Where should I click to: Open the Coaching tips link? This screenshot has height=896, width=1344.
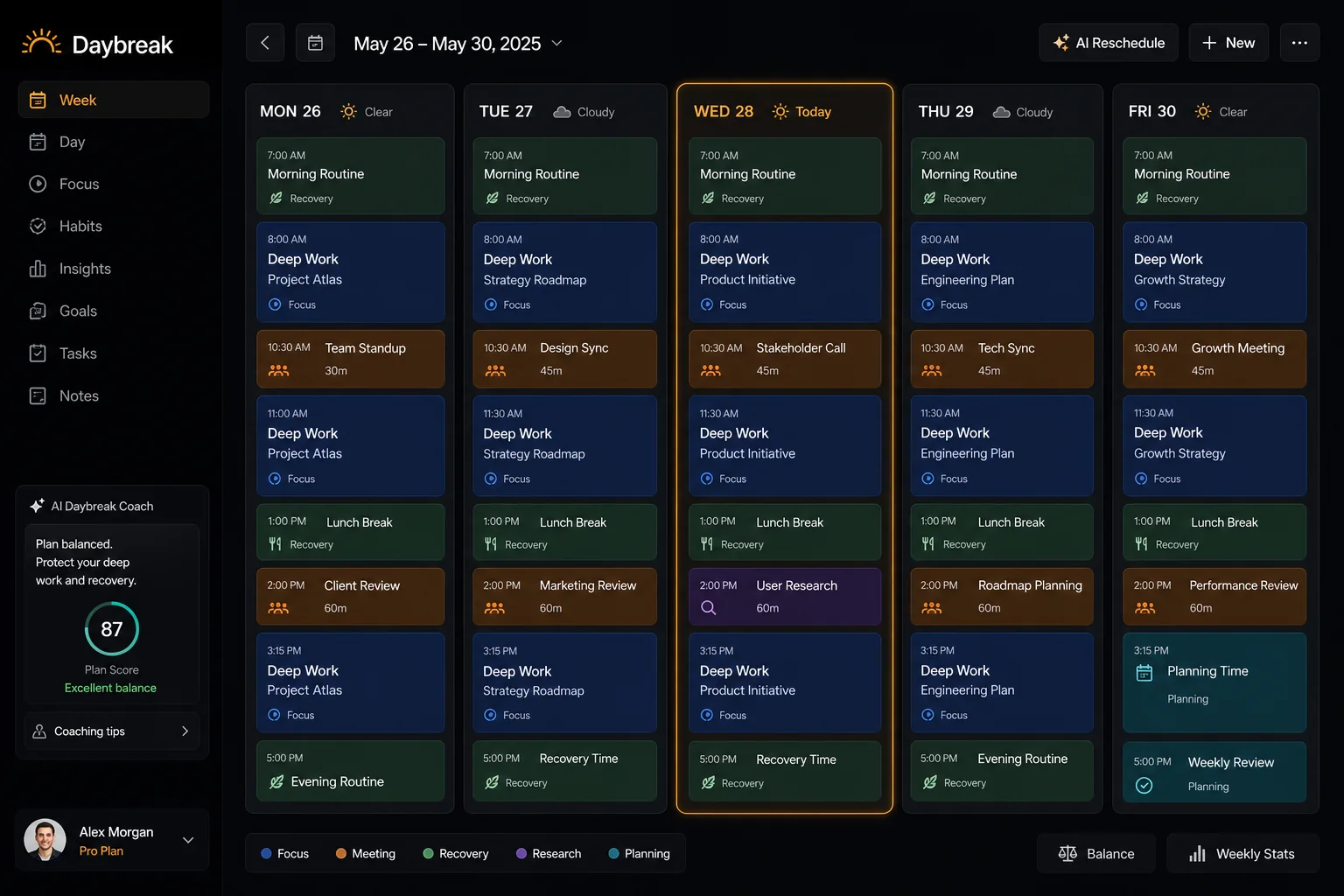(x=112, y=731)
